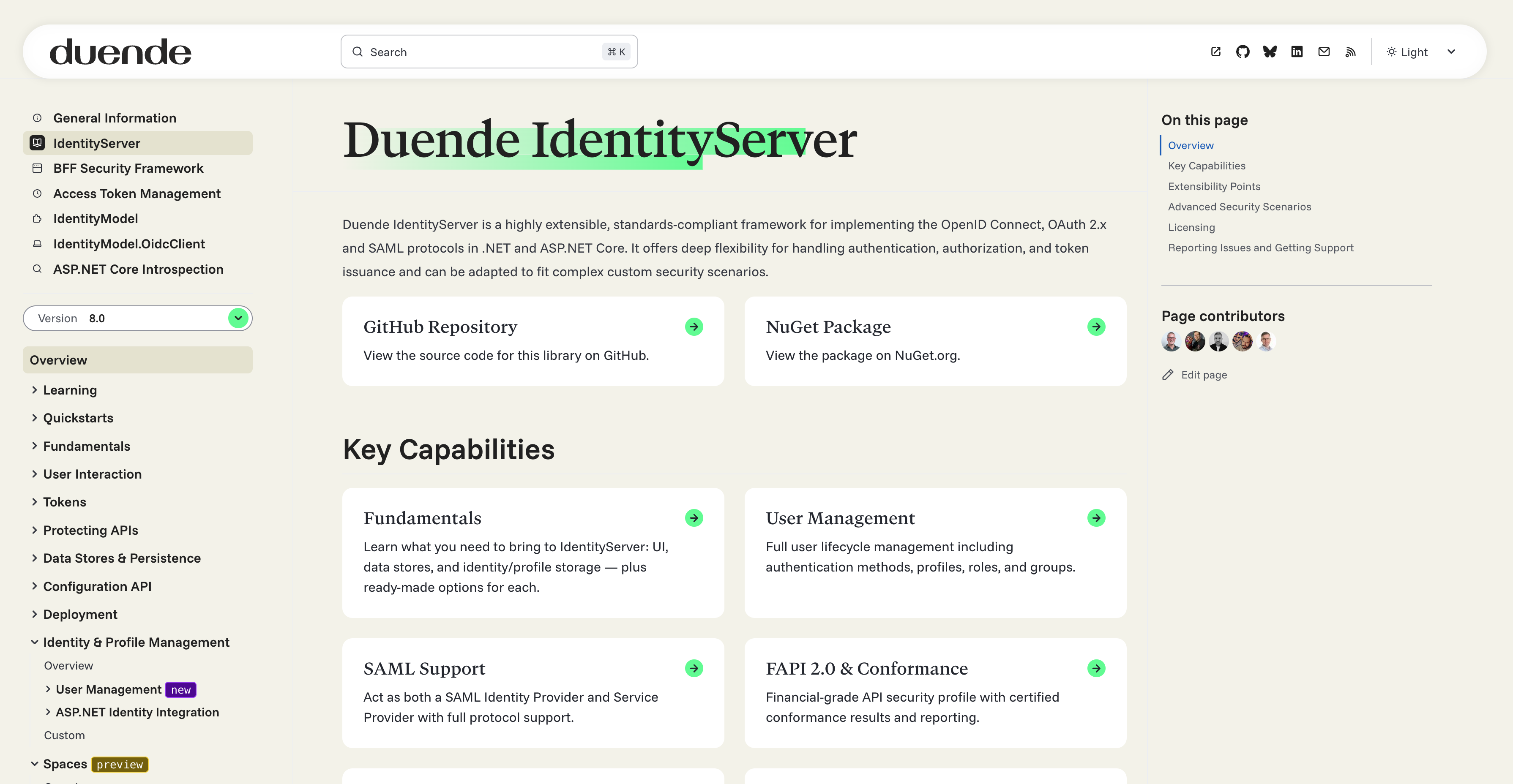Click the User Management card arrow icon
The width and height of the screenshot is (1513, 784).
pos(1096,518)
